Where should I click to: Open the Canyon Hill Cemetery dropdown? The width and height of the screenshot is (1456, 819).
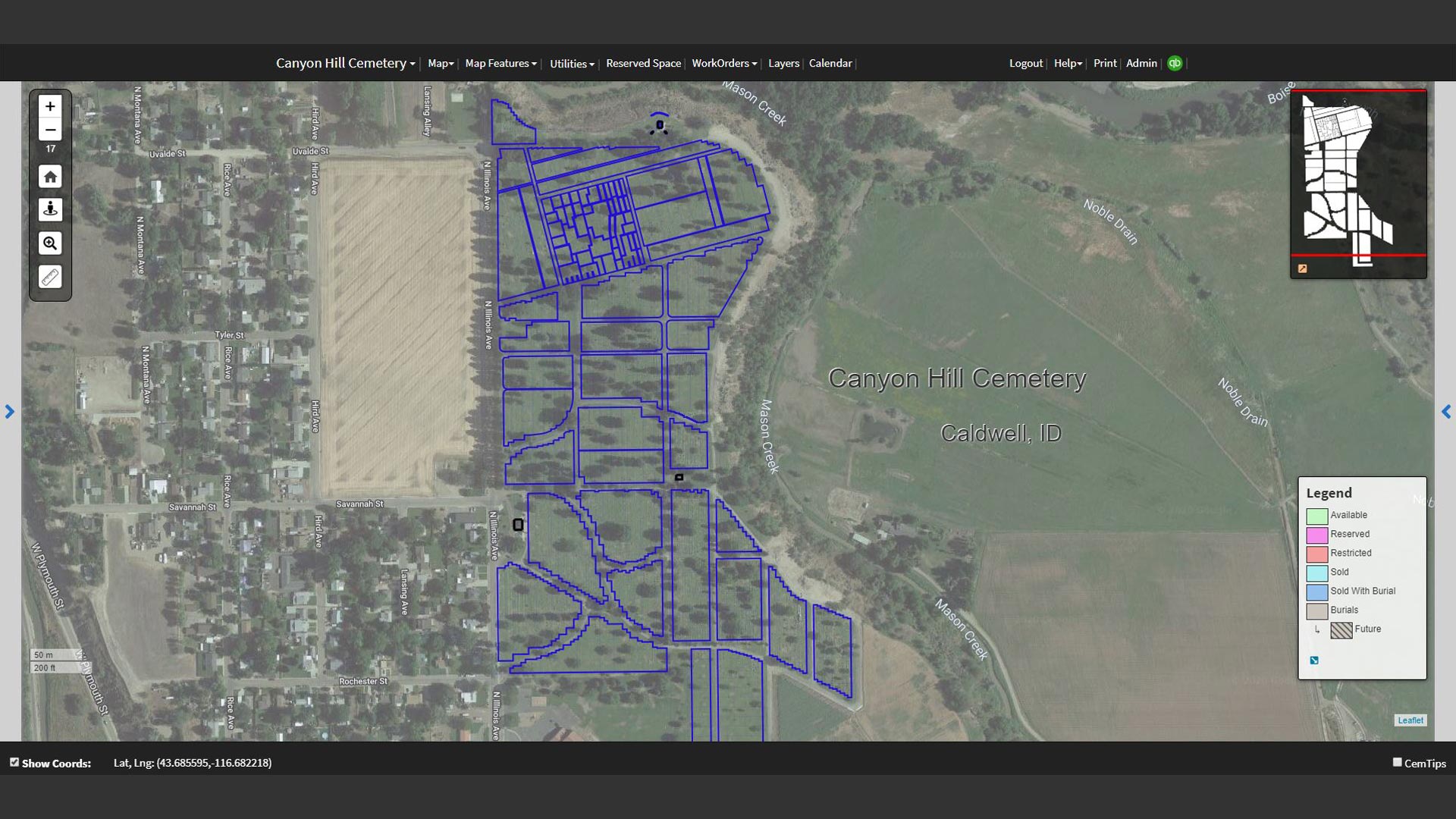(x=345, y=63)
